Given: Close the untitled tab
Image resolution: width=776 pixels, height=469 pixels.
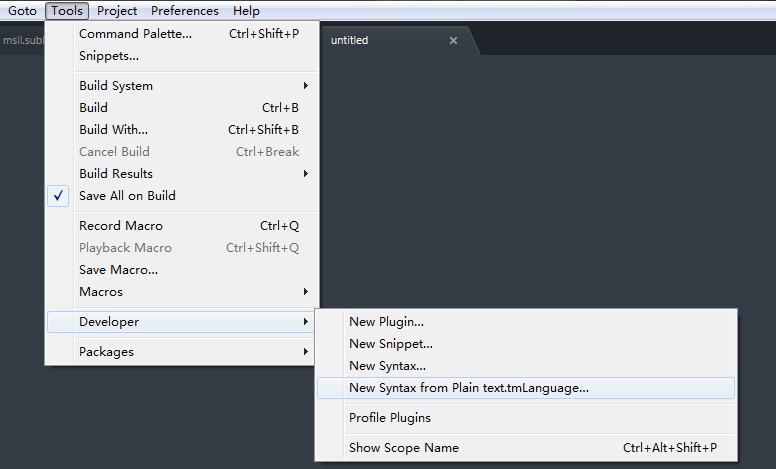Looking at the screenshot, I should [453, 41].
